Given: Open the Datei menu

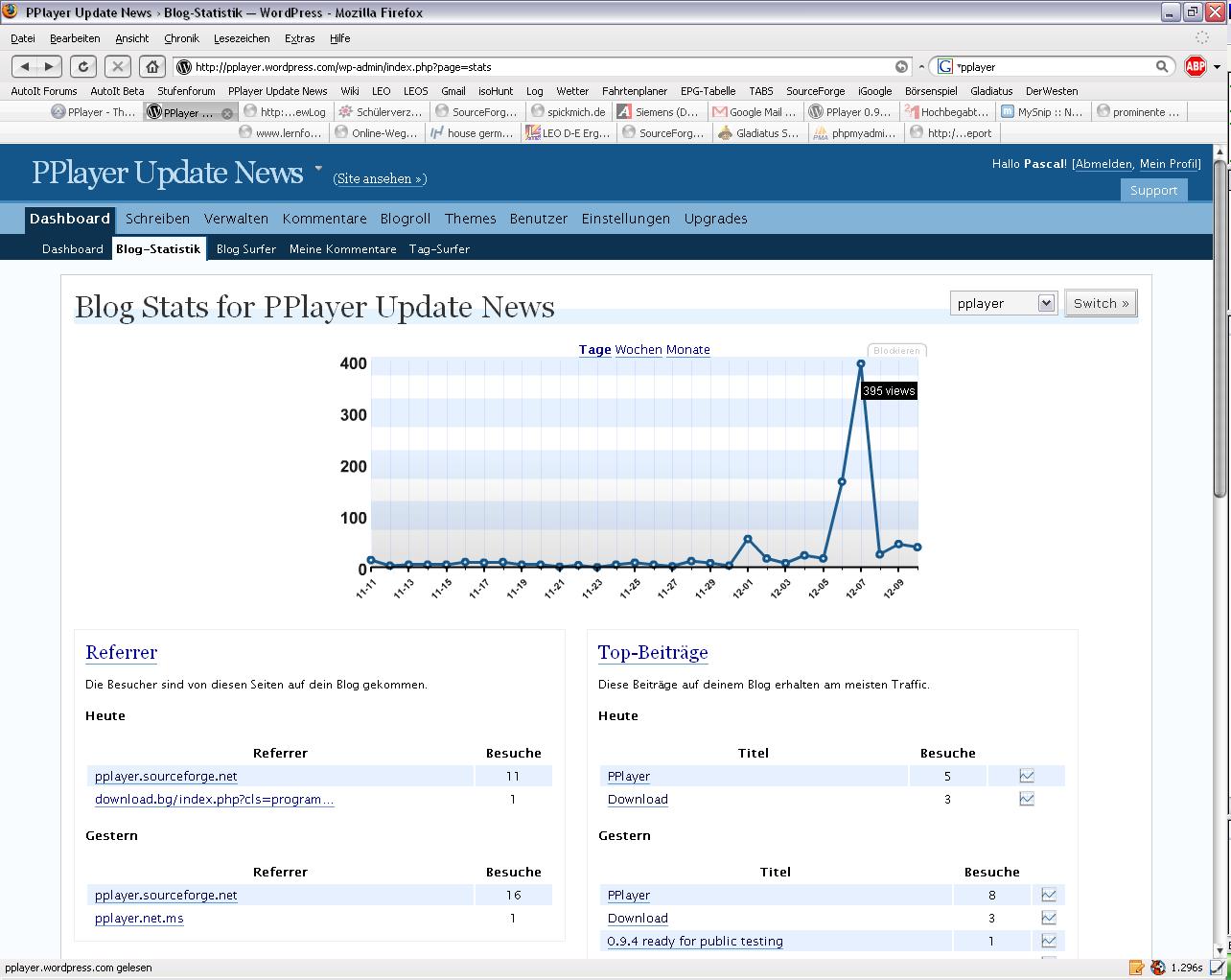Looking at the screenshot, I should tap(23, 38).
